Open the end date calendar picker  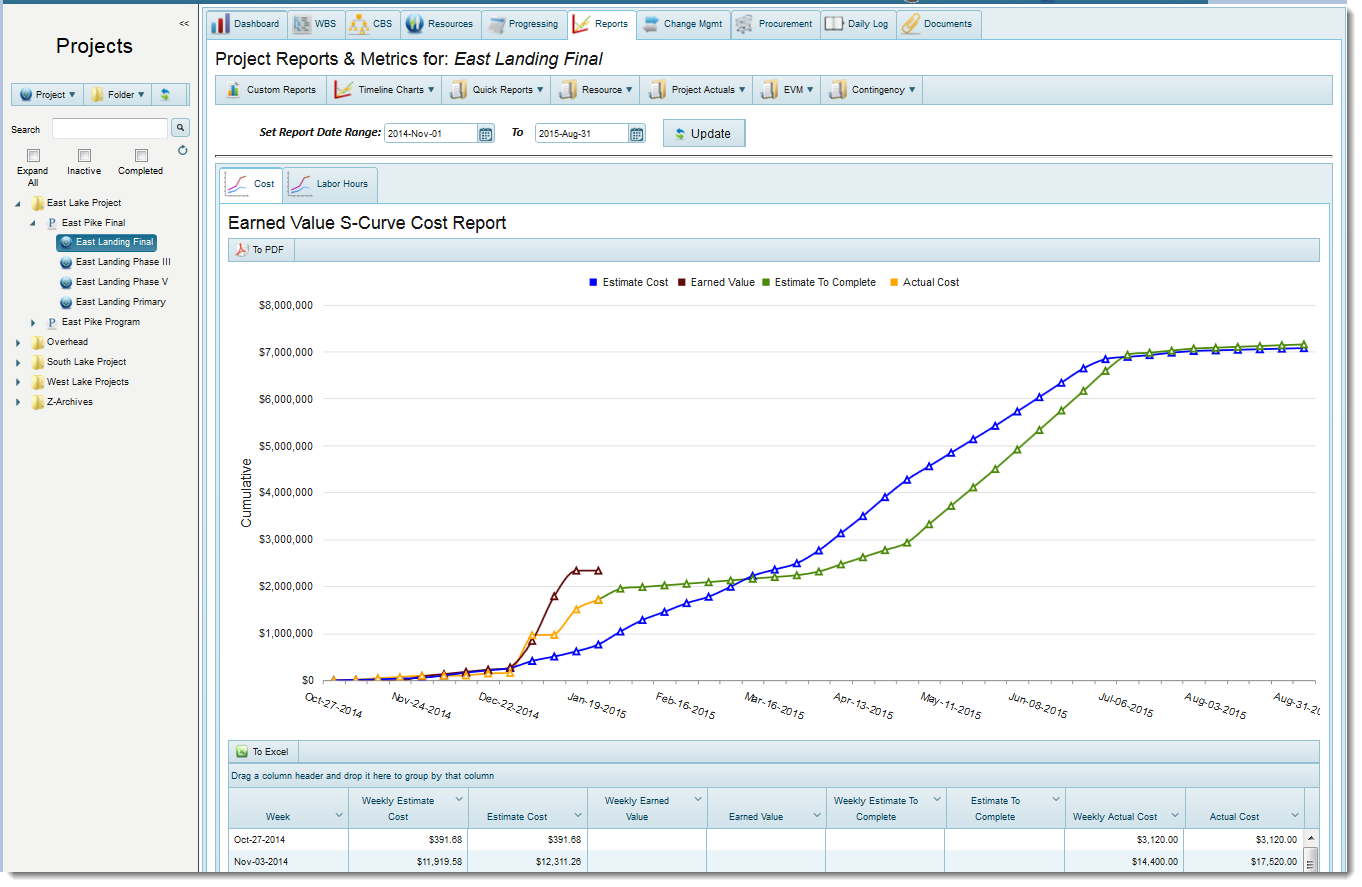[637, 134]
